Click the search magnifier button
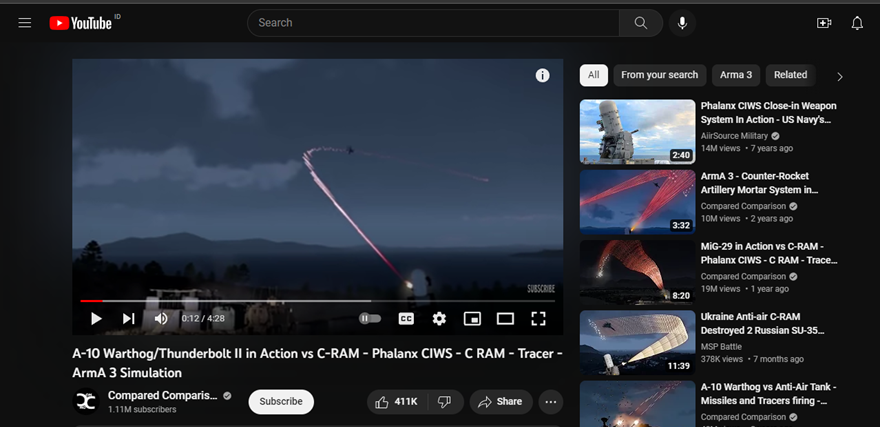 coord(641,23)
